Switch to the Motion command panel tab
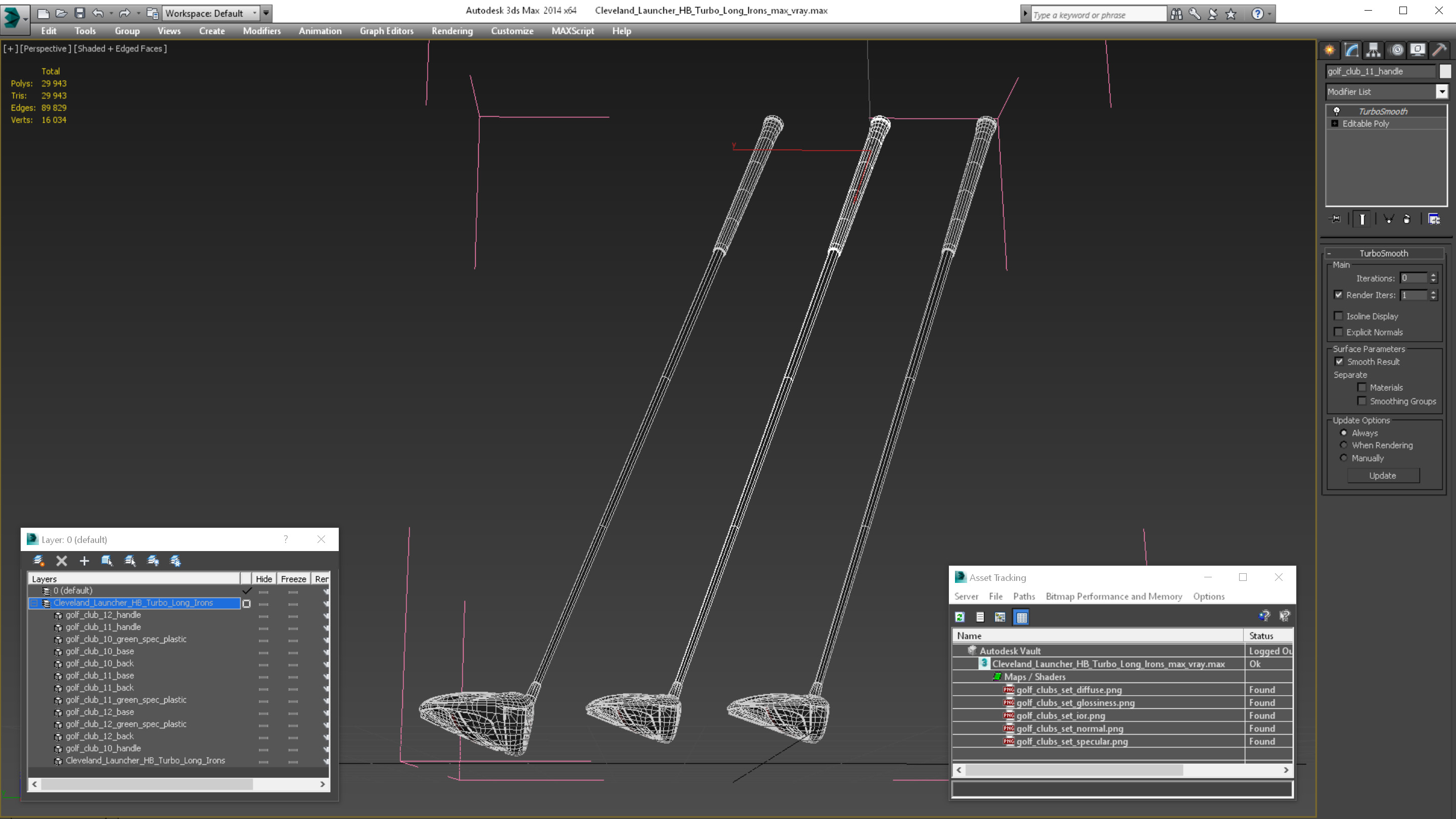This screenshot has width=1456, height=819. click(x=1396, y=50)
